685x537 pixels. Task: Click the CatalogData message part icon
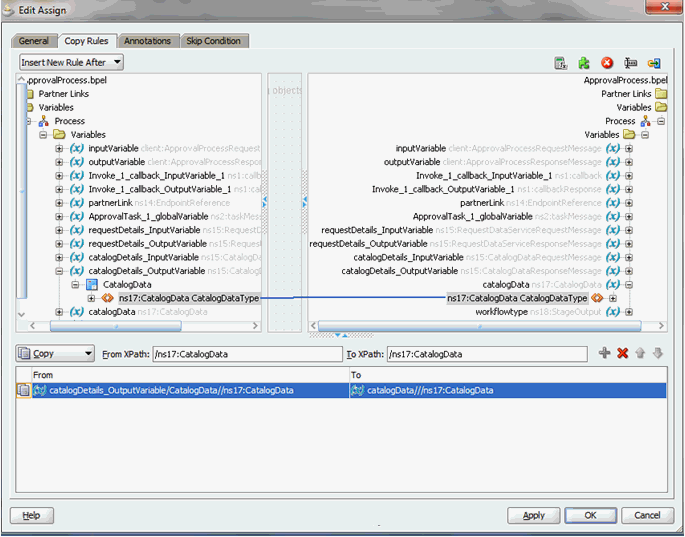[92, 284]
